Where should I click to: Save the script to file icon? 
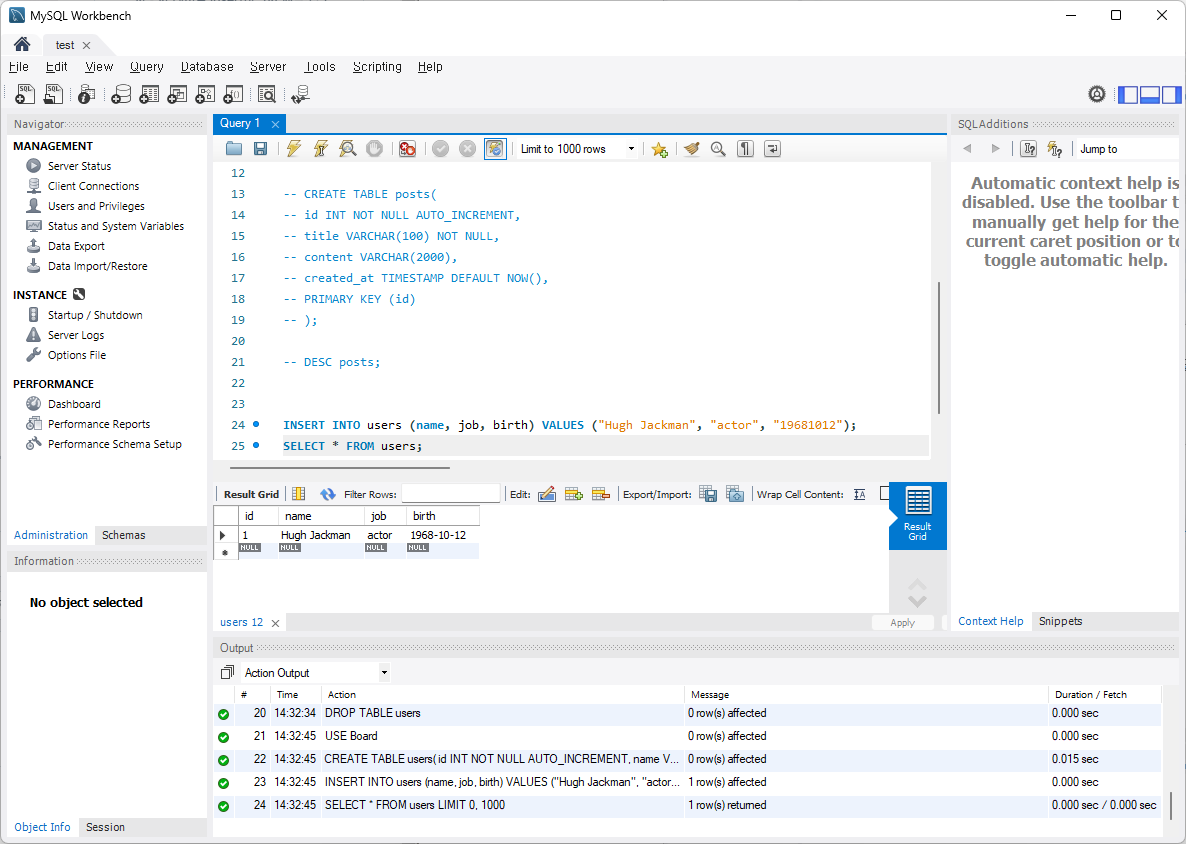[x=260, y=149]
